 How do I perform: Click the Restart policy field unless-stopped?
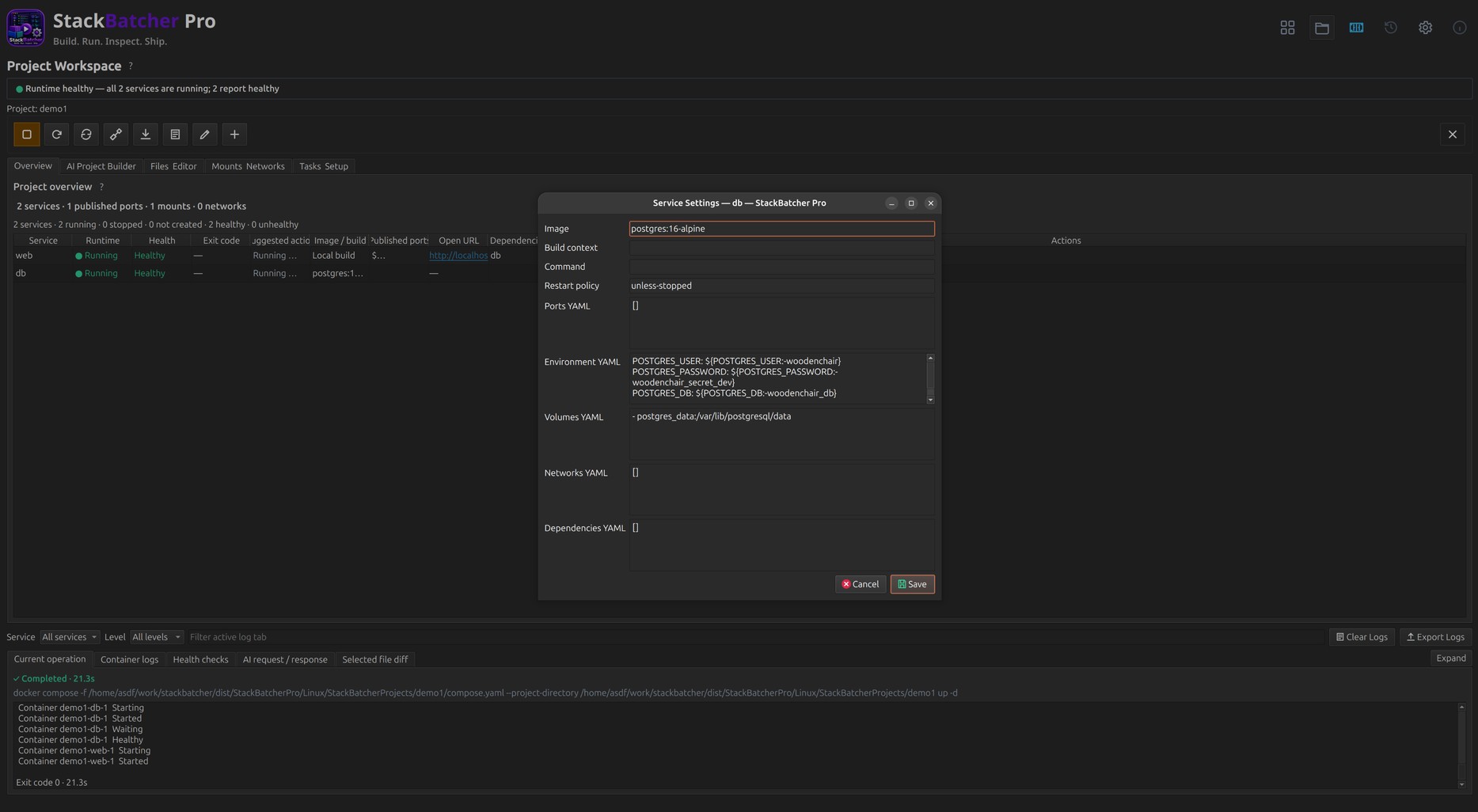pyautogui.click(x=781, y=286)
